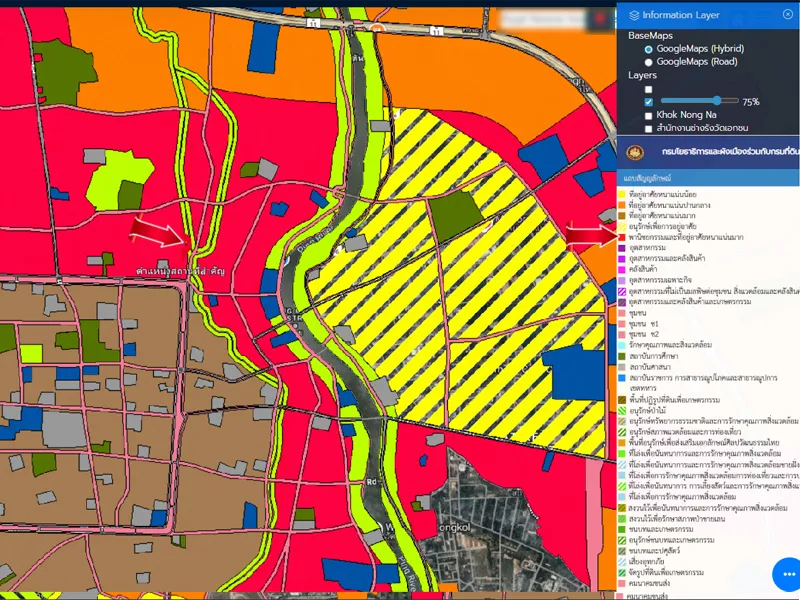The width and height of the screenshot is (800, 600).
Task: Tick the first unlabeled layer checkbox
Action: pyautogui.click(x=649, y=89)
